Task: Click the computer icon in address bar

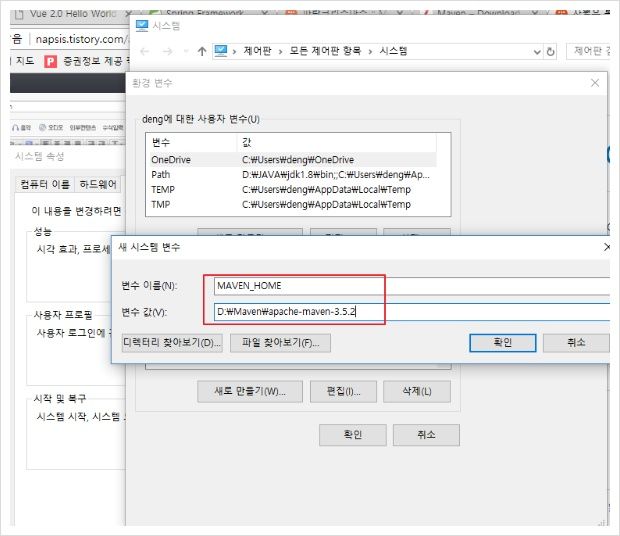Action: [x=221, y=51]
